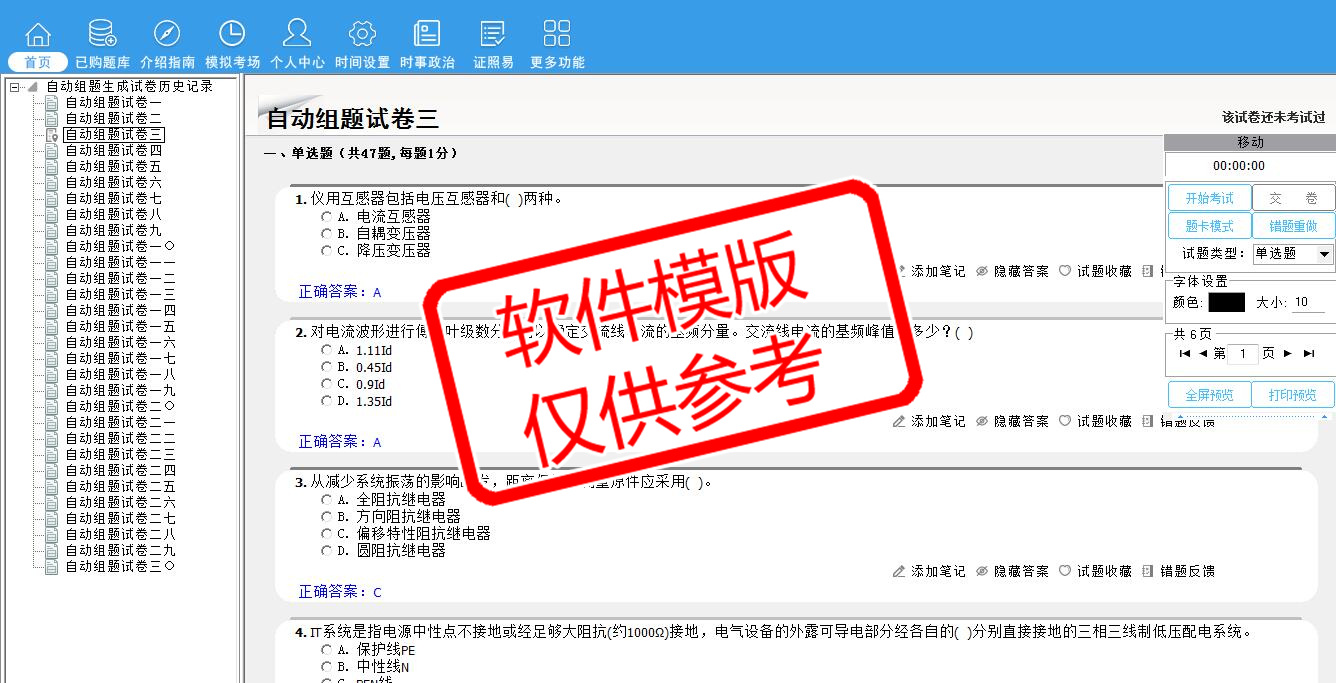Click the 开始考试 button
Screen dimensions: 1336x683
click(1209, 198)
